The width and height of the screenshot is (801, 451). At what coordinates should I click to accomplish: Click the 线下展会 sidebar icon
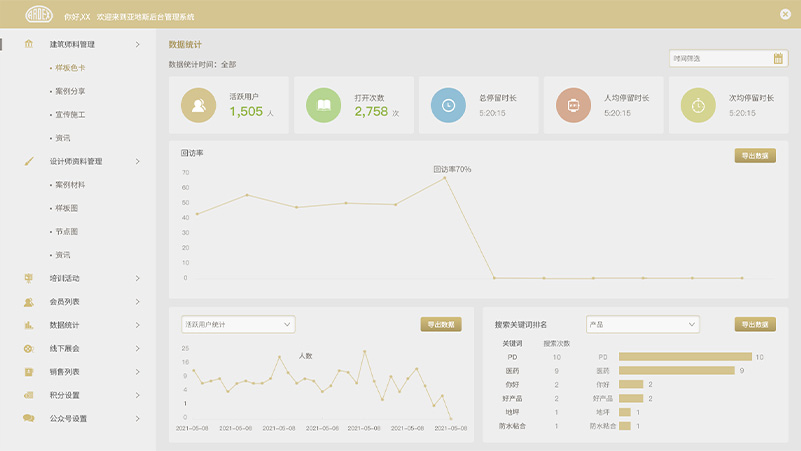pyautogui.click(x=28, y=348)
